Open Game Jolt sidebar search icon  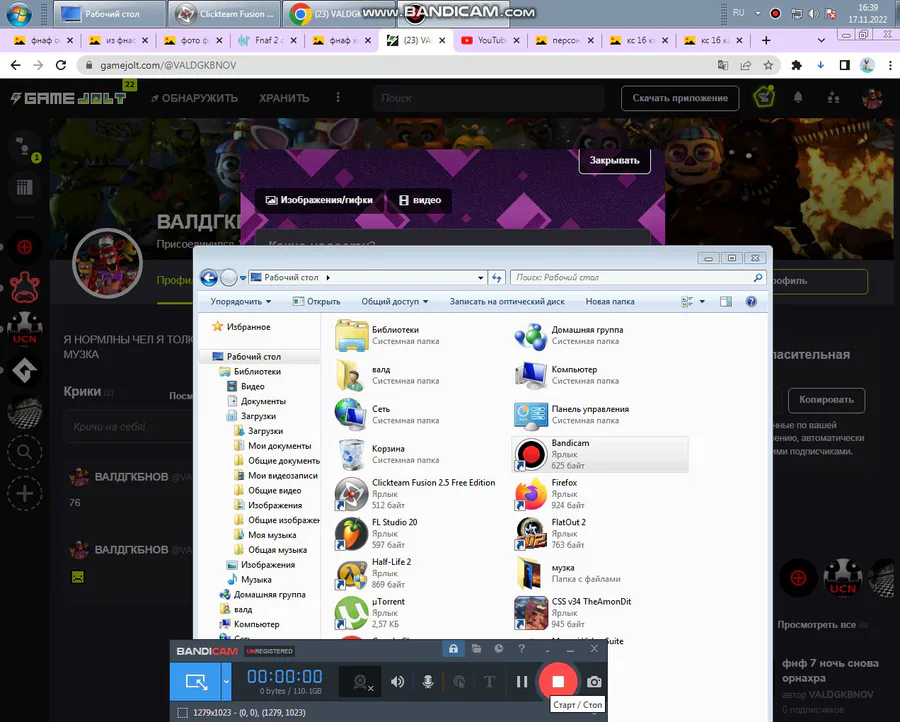(x=25, y=452)
